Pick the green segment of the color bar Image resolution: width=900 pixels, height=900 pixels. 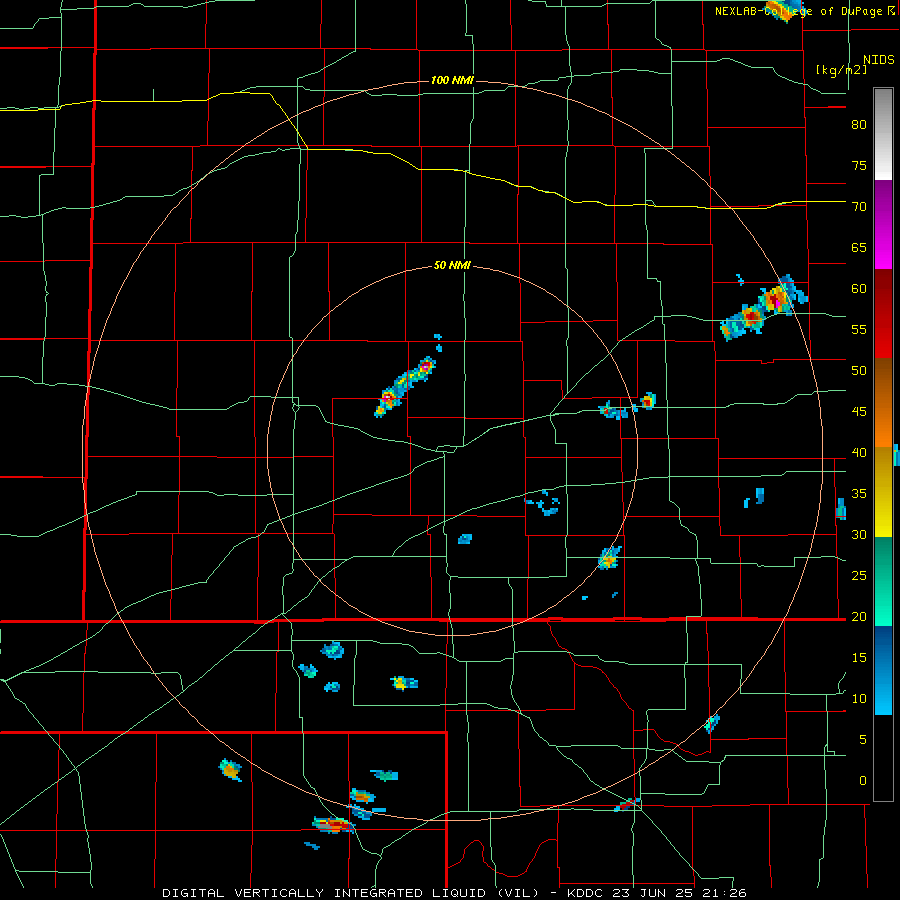point(883,581)
